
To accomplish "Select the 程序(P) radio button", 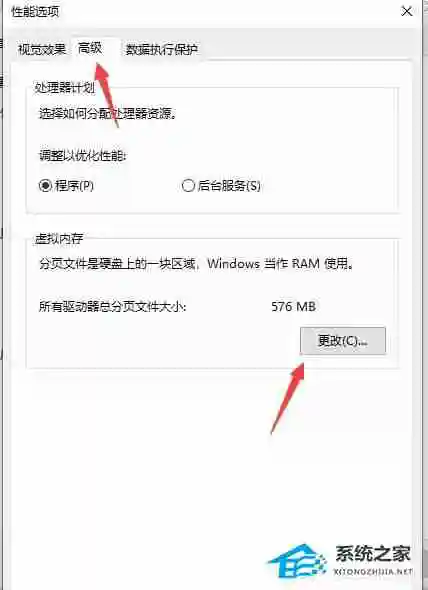I will 66,186.
